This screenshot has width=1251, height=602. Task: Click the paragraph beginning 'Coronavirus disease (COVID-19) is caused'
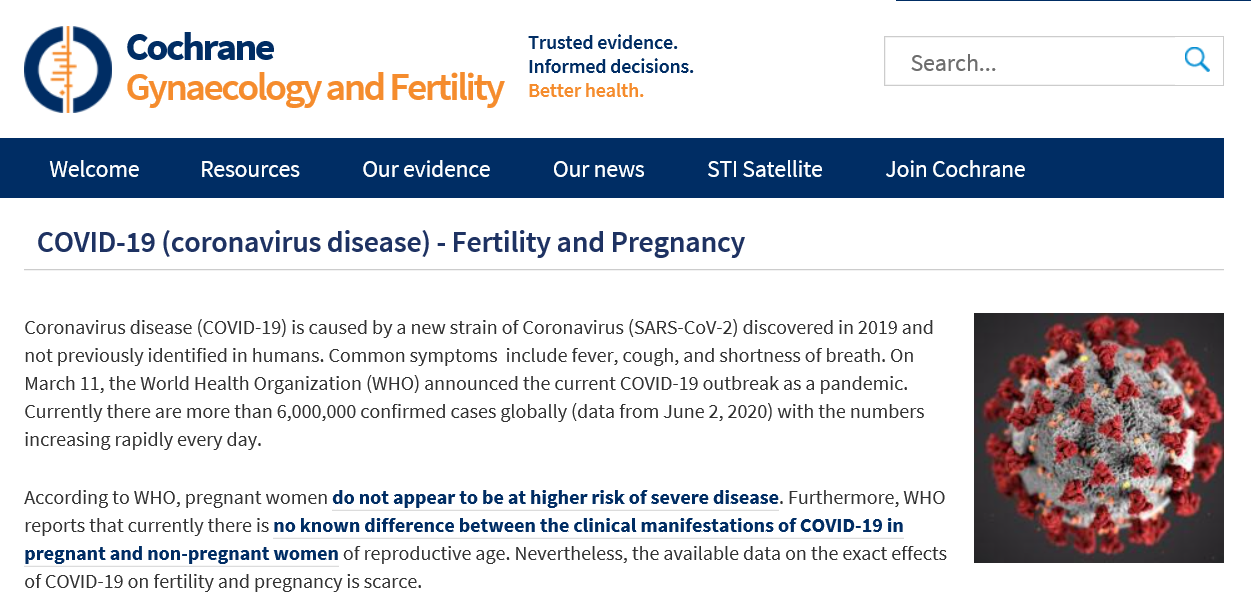click(x=481, y=383)
